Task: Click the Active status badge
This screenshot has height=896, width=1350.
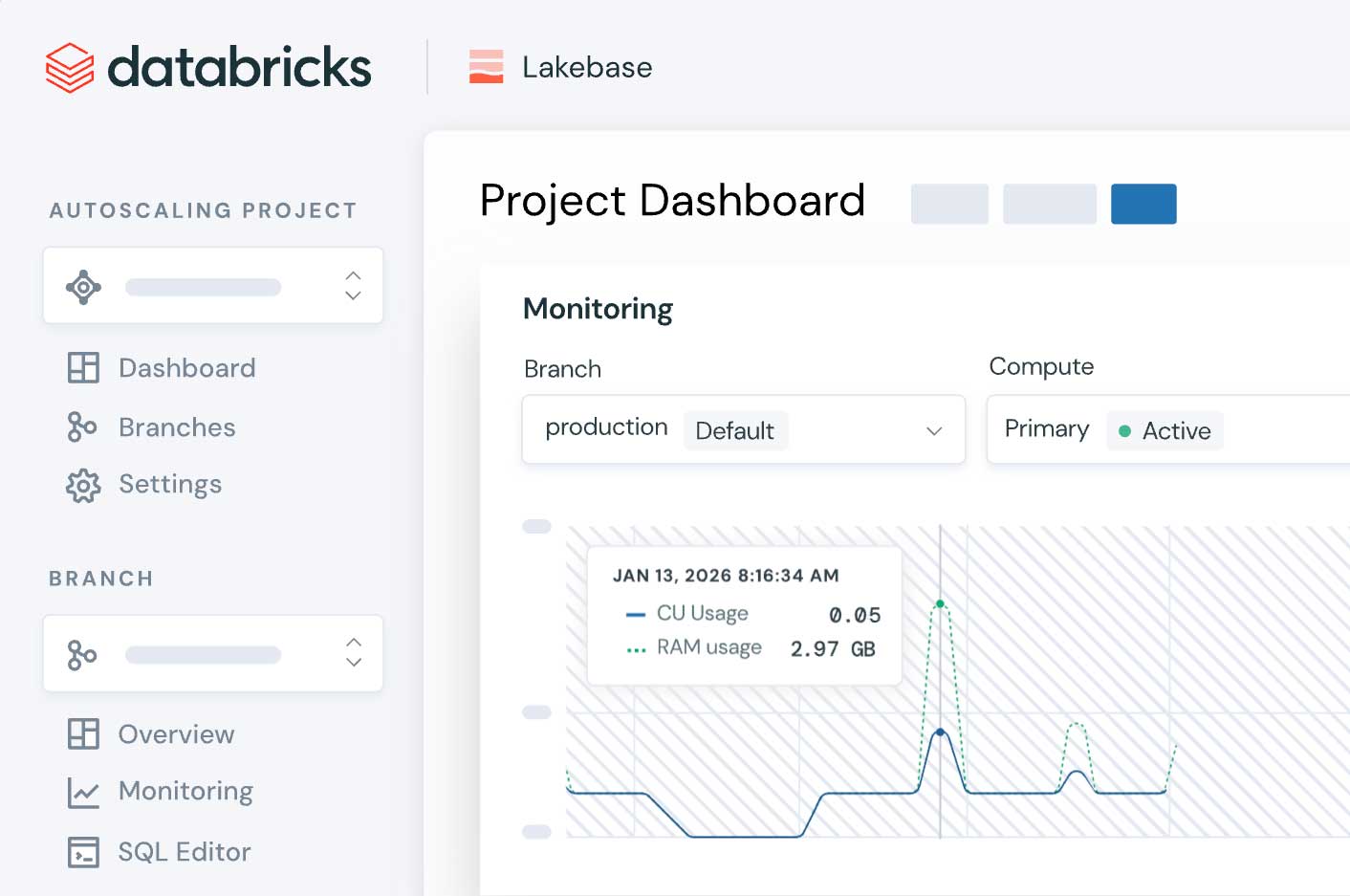Action: click(x=1165, y=430)
